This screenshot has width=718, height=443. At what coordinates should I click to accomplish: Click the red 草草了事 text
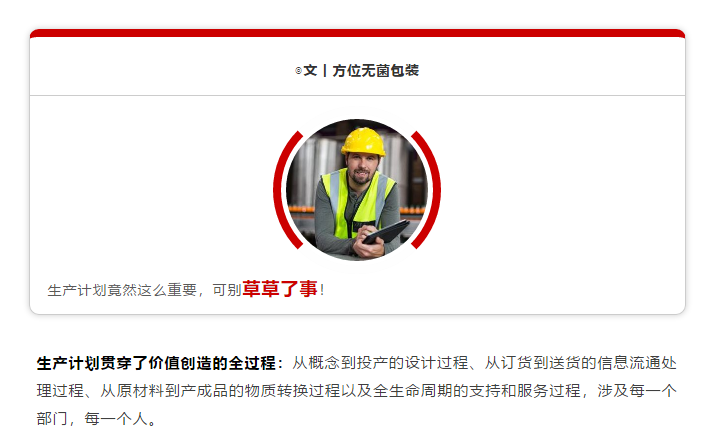tap(280, 289)
